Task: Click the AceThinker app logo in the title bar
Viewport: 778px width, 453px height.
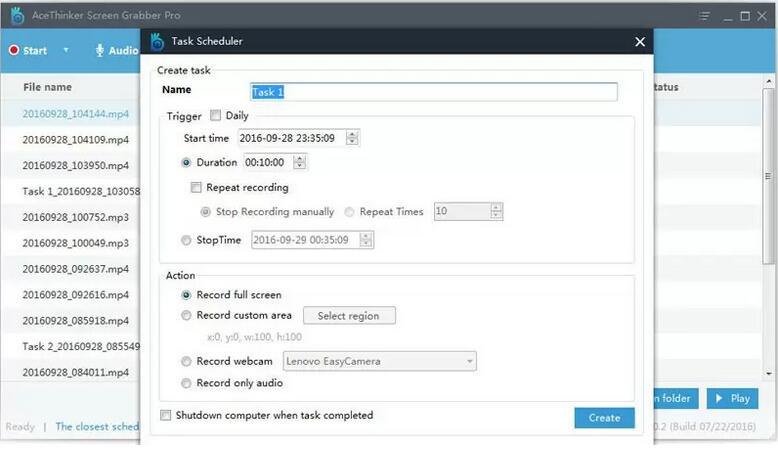Action: click(17, 15)
